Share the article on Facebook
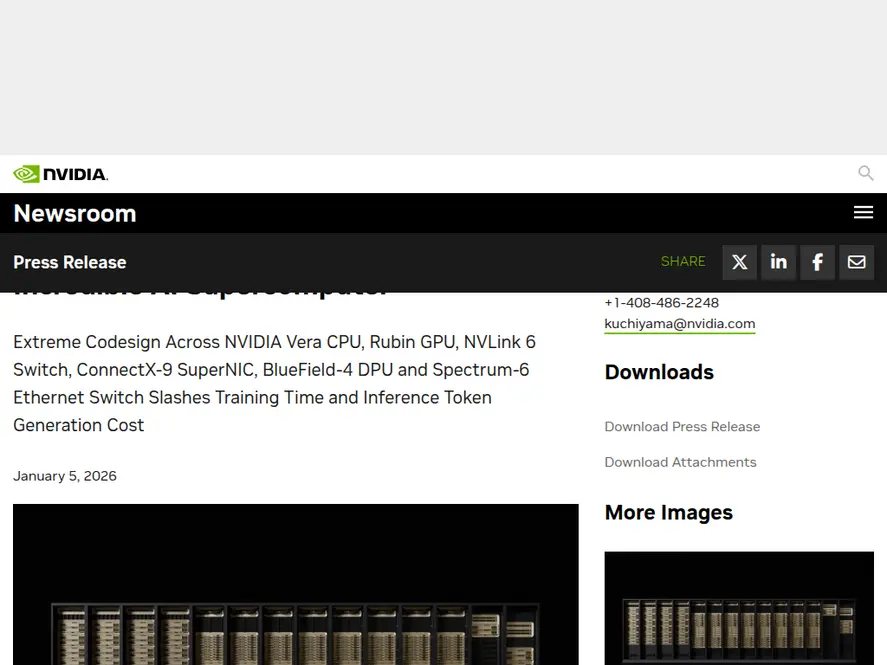This screenshot has width=887, height=665. (x=817, y=262)
